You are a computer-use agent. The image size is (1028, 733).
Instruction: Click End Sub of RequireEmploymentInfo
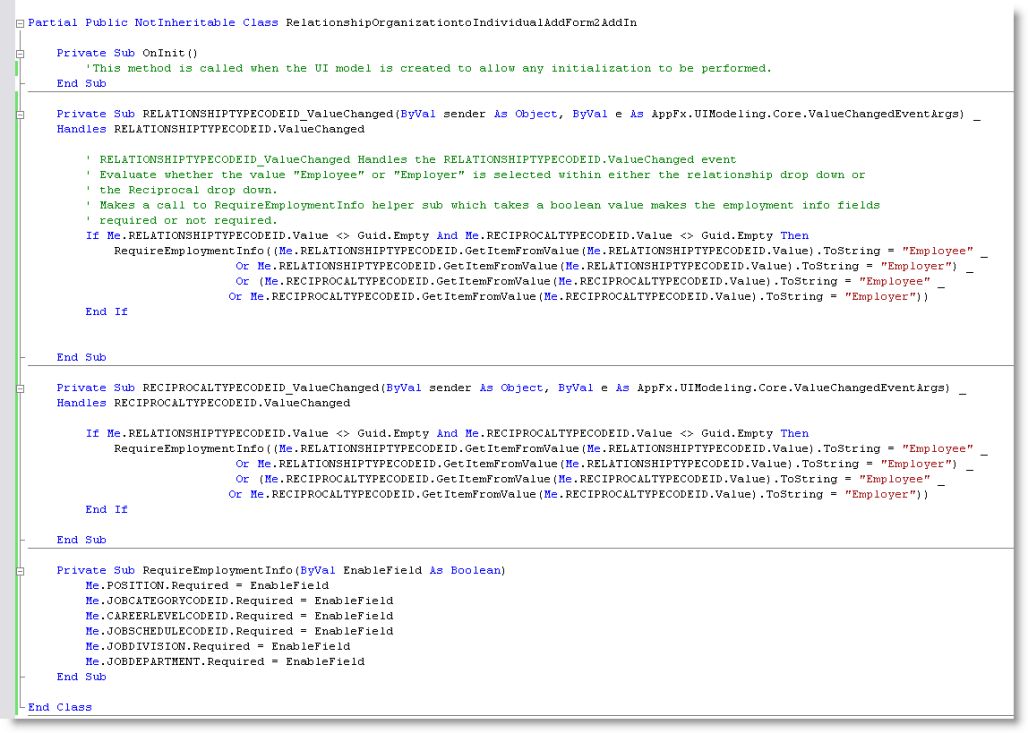click(x=81, y=676)
